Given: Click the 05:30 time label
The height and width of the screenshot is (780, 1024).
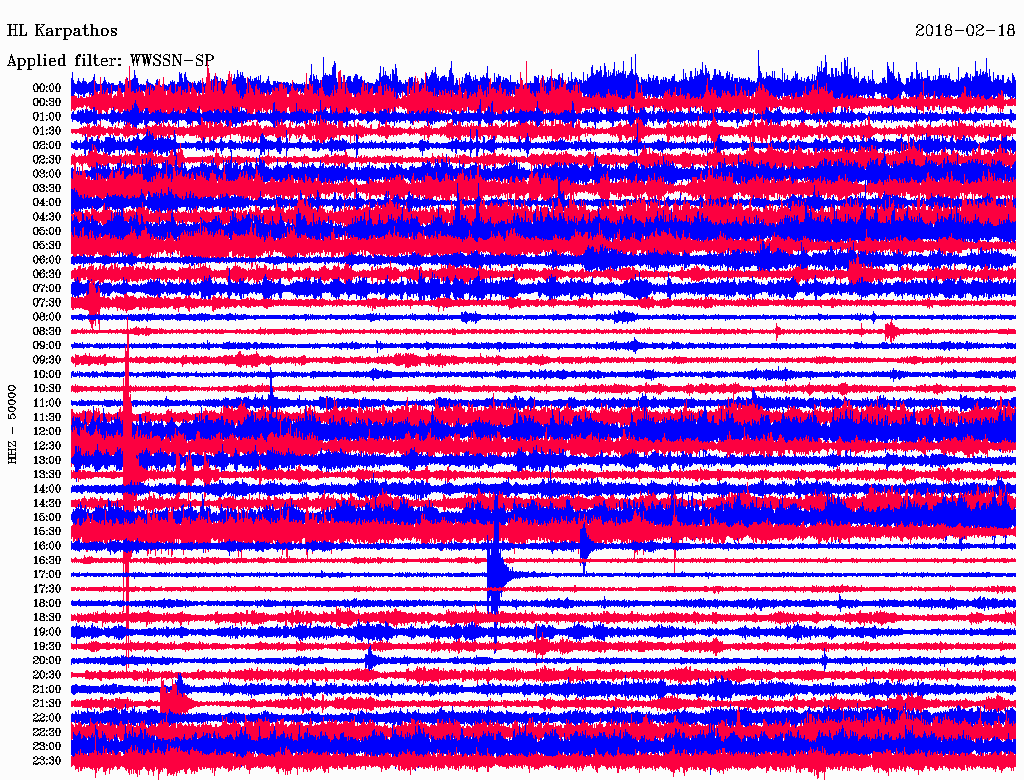Looking at the screenshot, I should [47, 246].
